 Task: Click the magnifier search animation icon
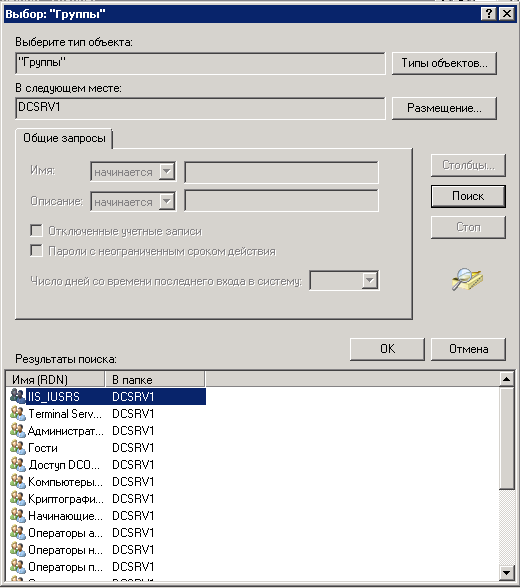tap(467, 279)
